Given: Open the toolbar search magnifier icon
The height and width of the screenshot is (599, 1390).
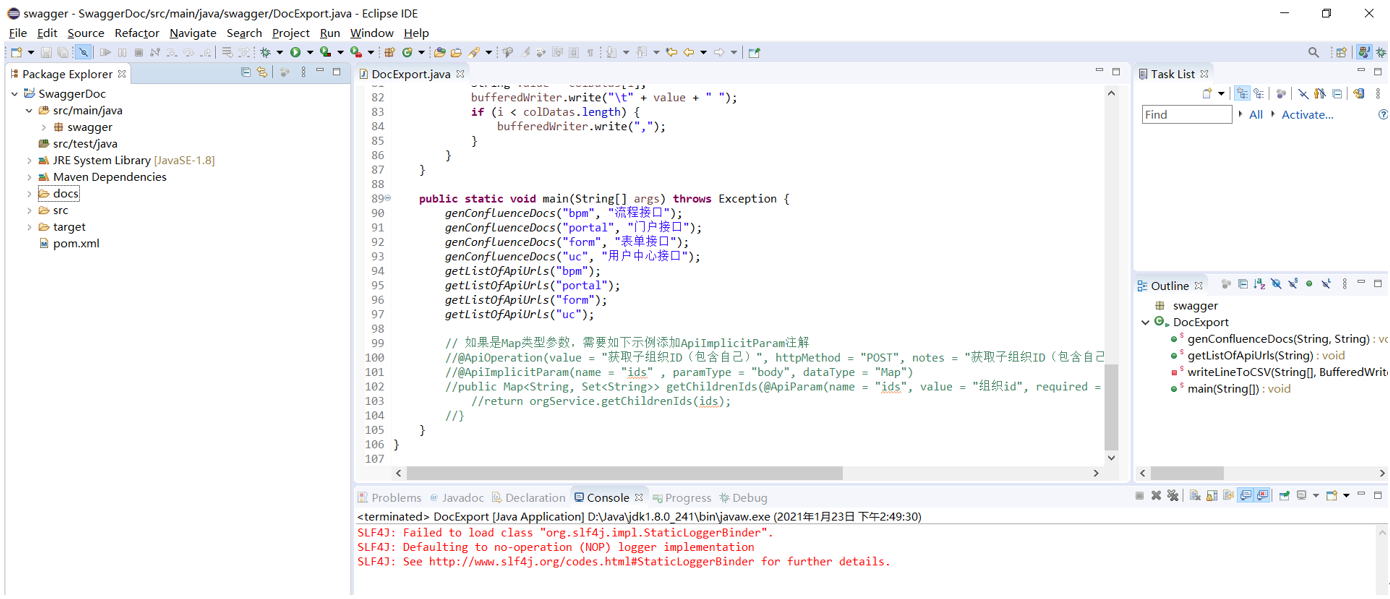Looking at the screenshot, I should point(1313,52).
